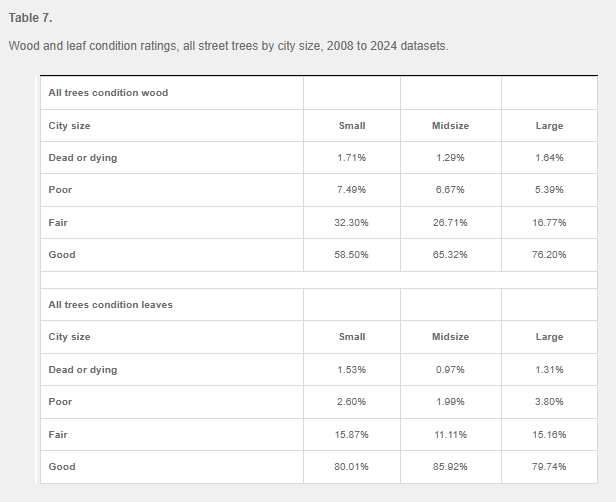Select the 5.39% large poor wood cell
This screenshot has height=502, width=616.
(x=549, y=190)
